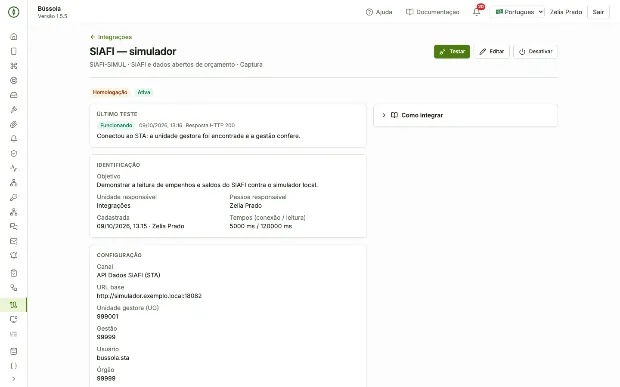This screenshot has width=620, height=387.
Task: Click the Editar button
Action: (491, 51)
